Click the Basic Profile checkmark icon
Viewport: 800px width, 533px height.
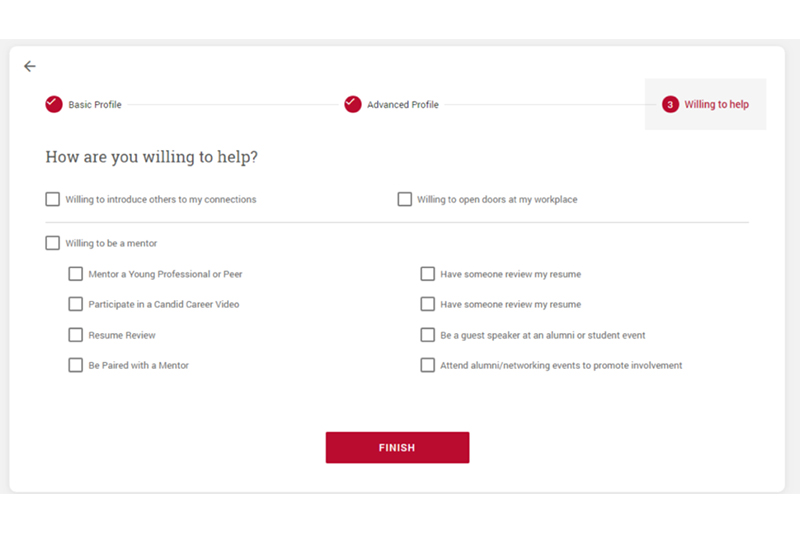pyautogui.click(x=54, y=104)
